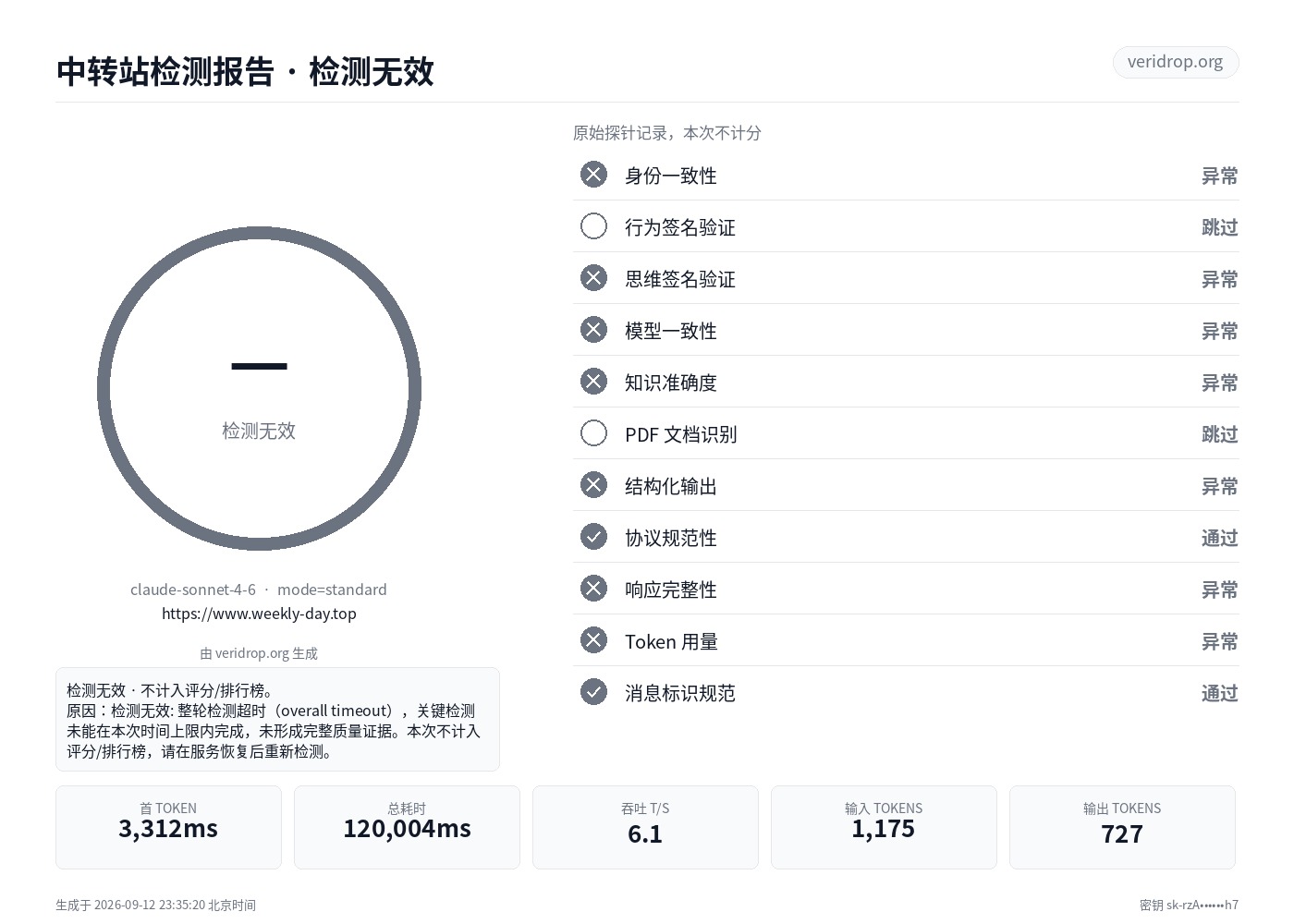Click the X icon beside 知识准确度
Image resolution: width=1294 pixels, height=924 pixels.
pyautogui.click(x=593, y=382)
